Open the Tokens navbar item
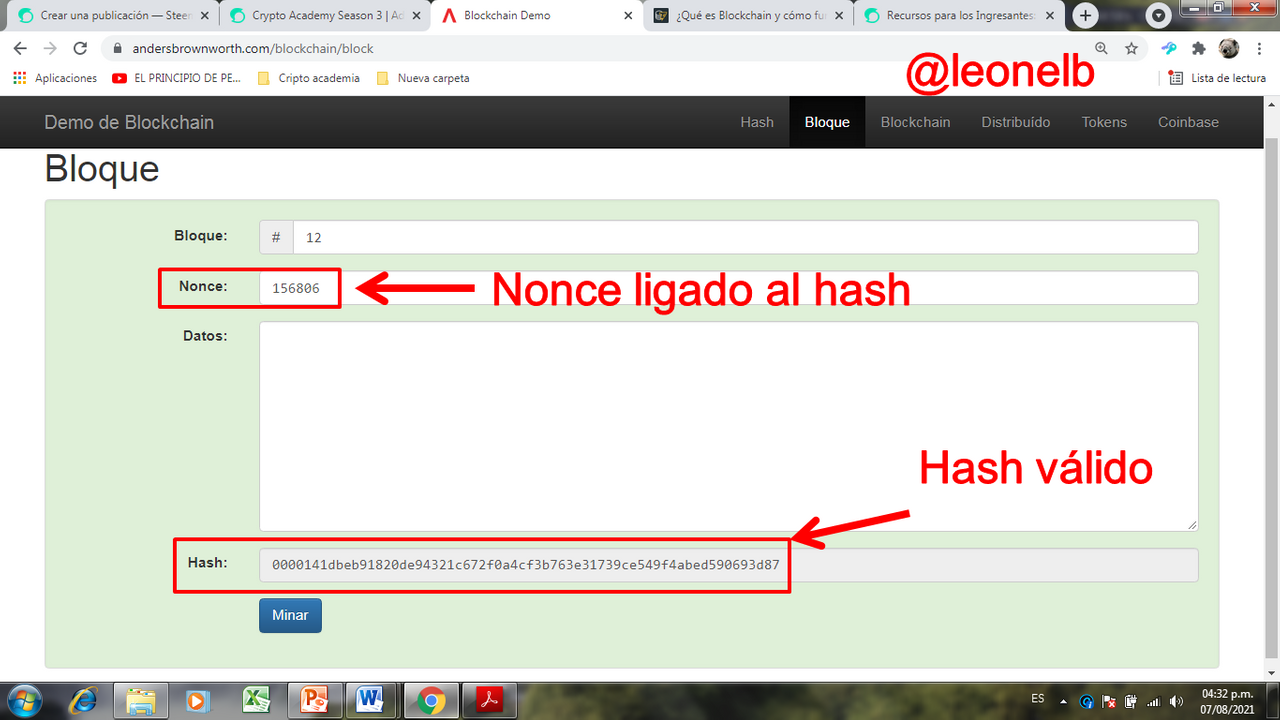This screenshot has width=1280, height=720. [1104, 122]
